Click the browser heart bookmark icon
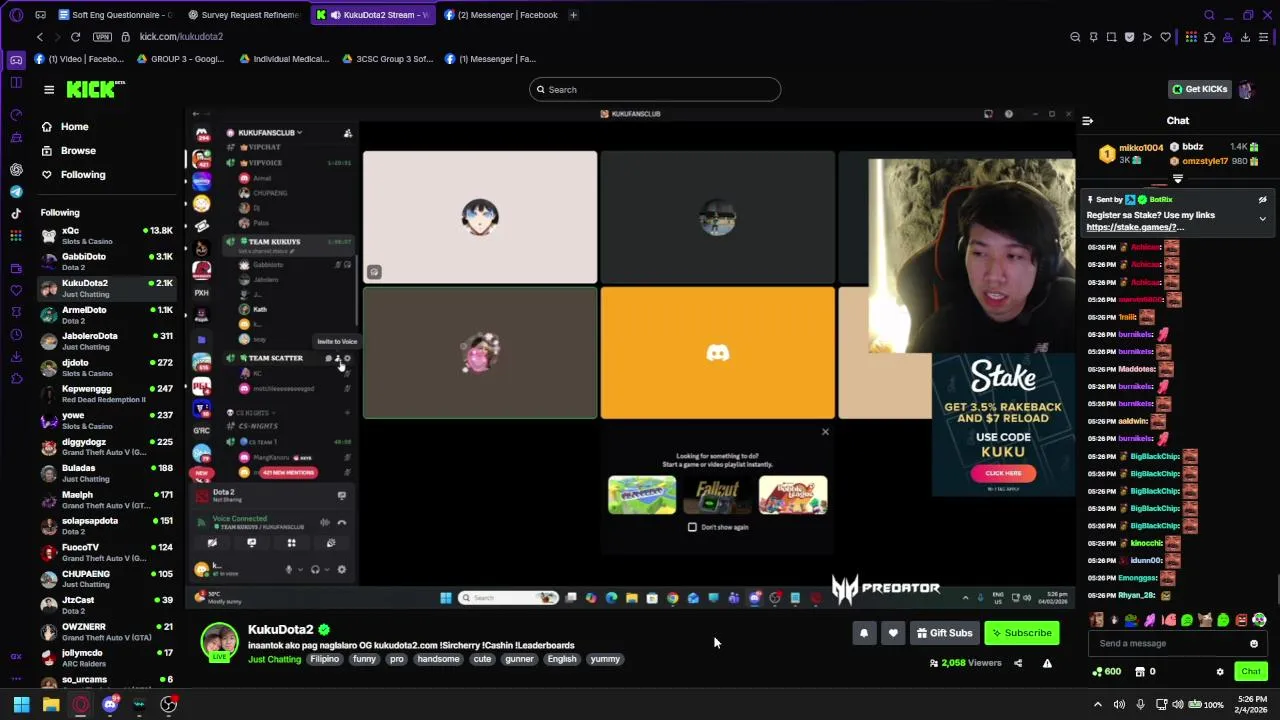This screenshot has width=1280, height=720. click(1165, 37)
